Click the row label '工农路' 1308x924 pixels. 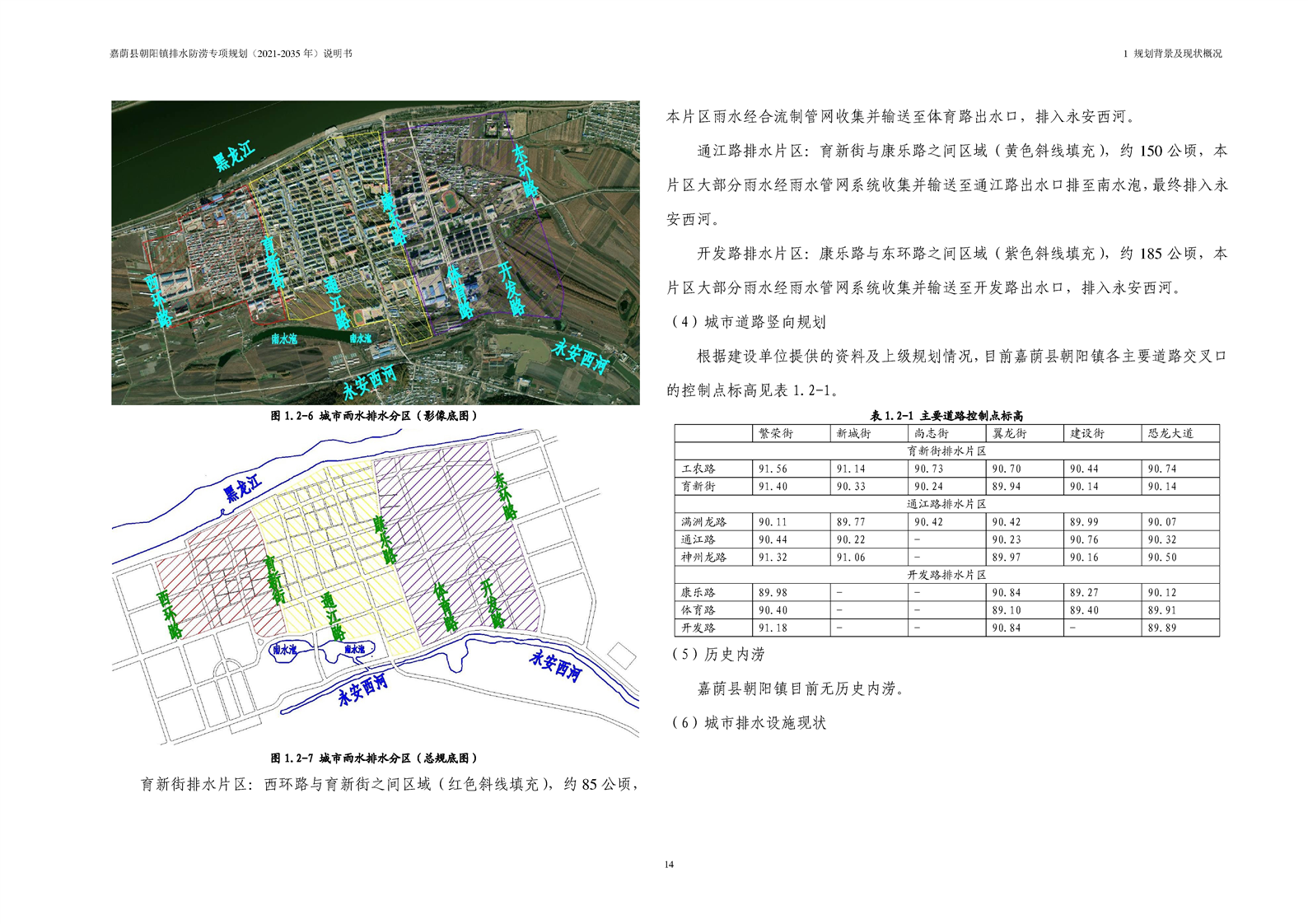pos(698,469)
